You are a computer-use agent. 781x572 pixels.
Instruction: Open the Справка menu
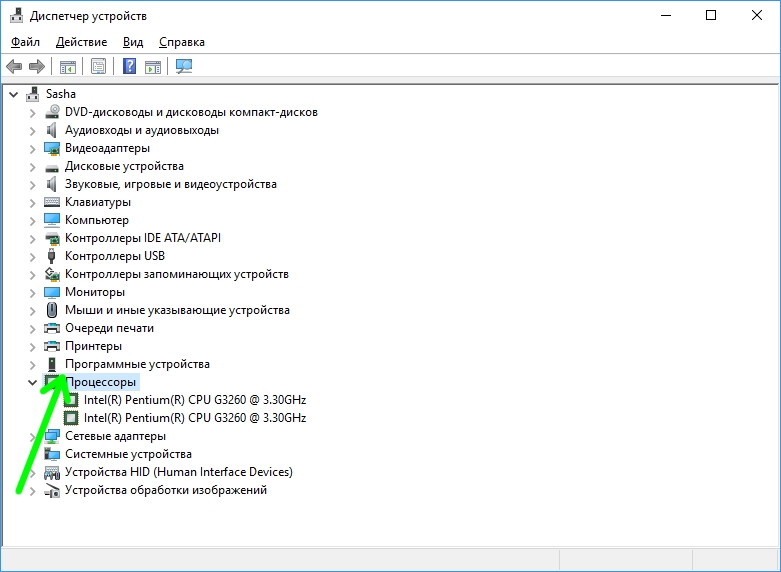pyautogui.click(x=182, y=42)
